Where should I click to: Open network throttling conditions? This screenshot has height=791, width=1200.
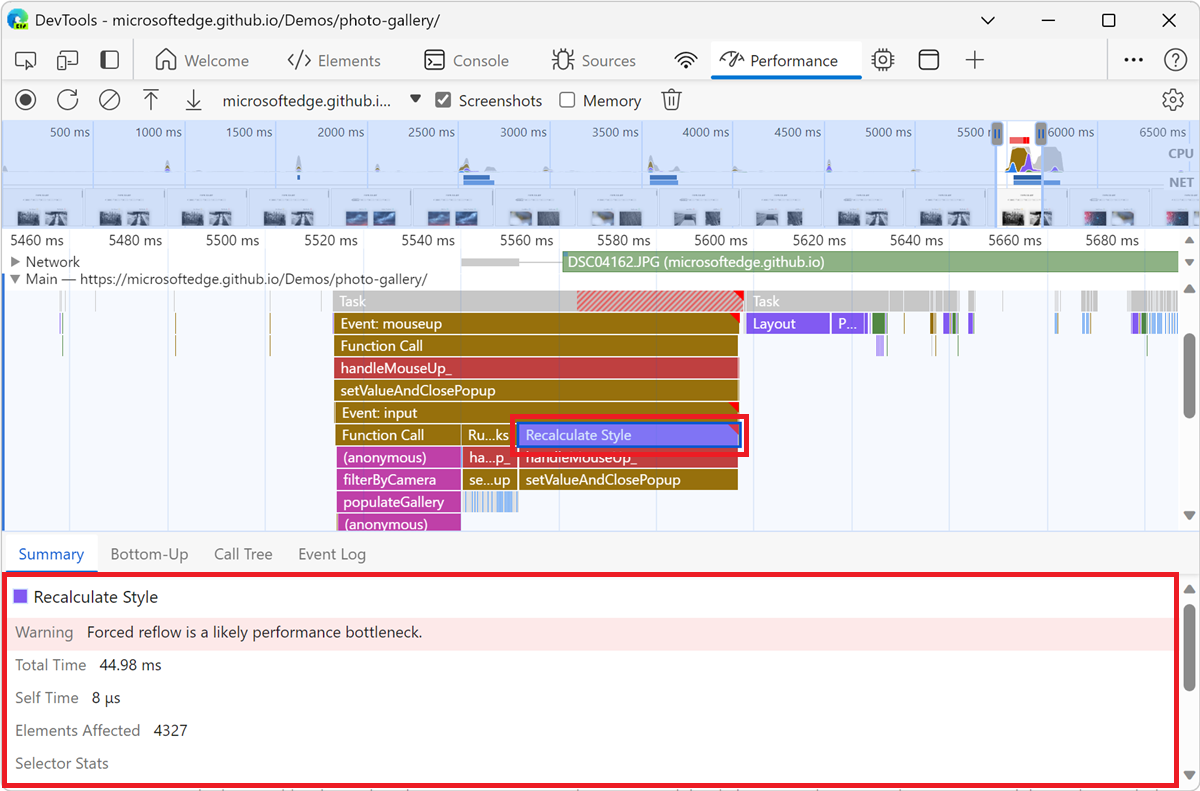pos(685,60)
